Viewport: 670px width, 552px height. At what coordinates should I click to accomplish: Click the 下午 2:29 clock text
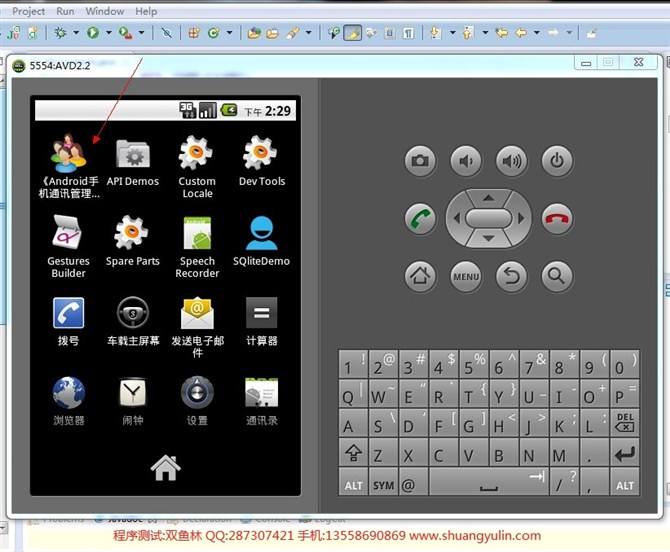[267, 111]
